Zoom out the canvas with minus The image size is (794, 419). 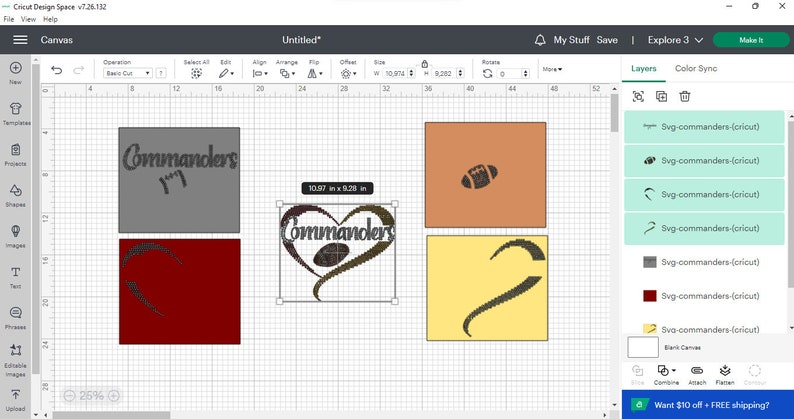pyautogui.click(x=69, y=396)
